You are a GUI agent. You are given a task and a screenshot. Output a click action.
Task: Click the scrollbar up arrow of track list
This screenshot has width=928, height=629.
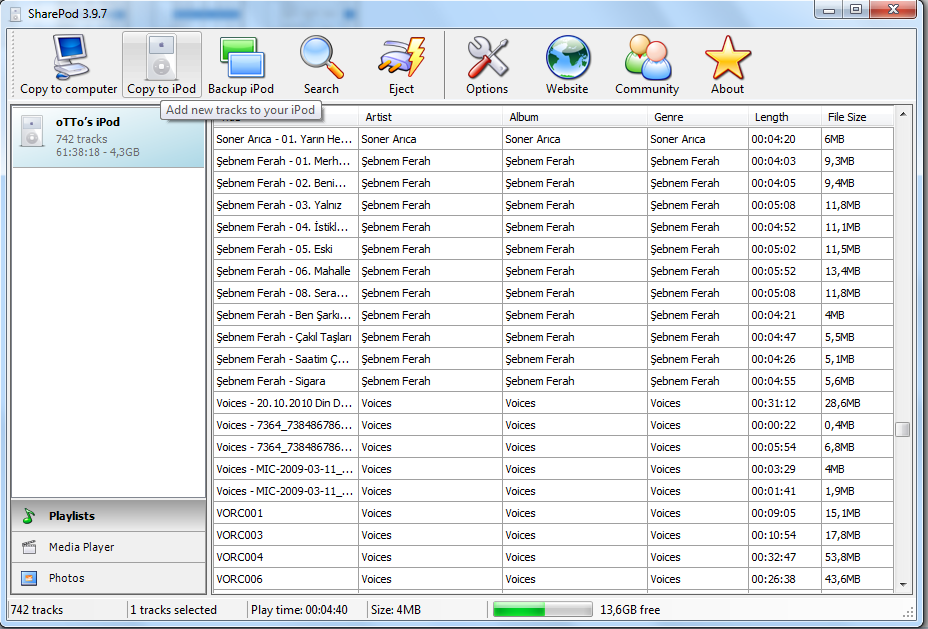click(903, 114)
